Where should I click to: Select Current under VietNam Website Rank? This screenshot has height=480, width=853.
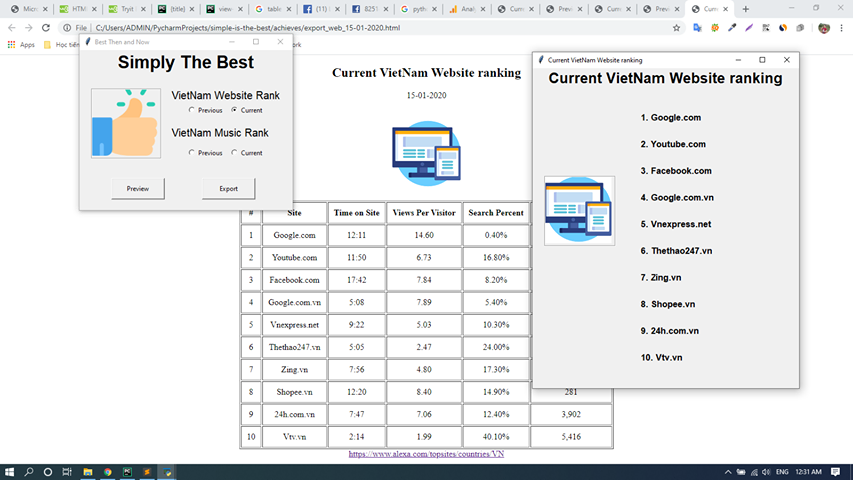pos(234,110)
